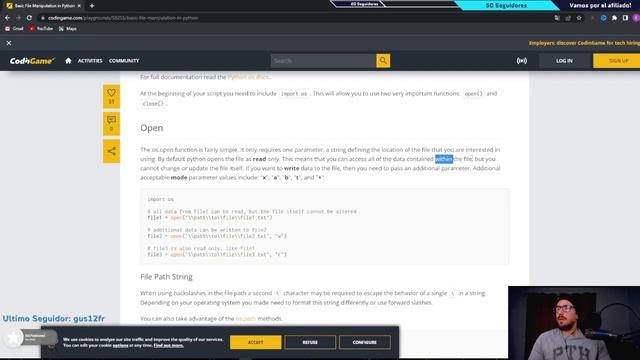Screen dimensions: 640x360
Task: Open the Gmail bookmark
Action: (x=14, y=29)
